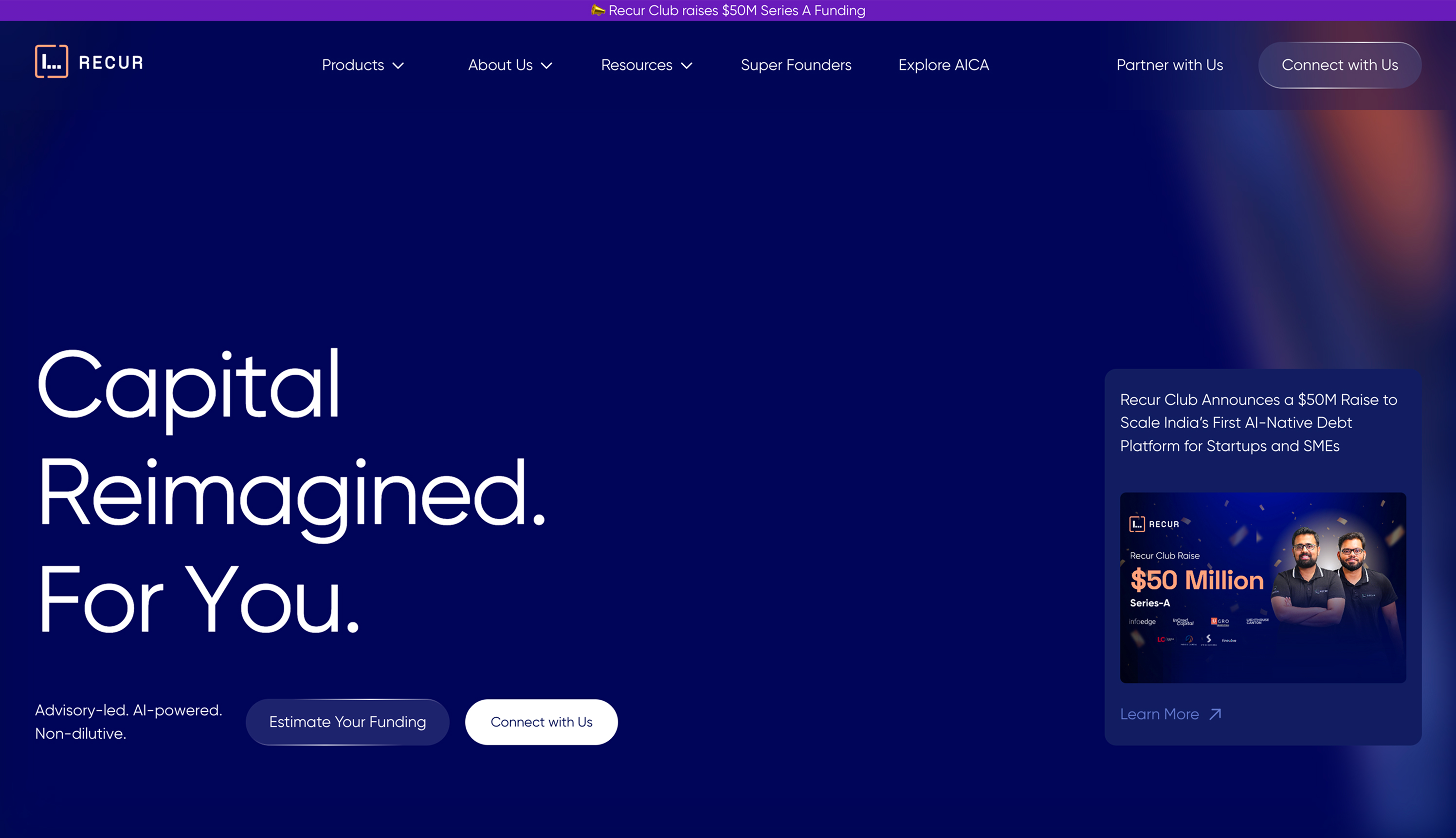
Task: Expand the Products dropdown chevron
Action: pos(398,66)
